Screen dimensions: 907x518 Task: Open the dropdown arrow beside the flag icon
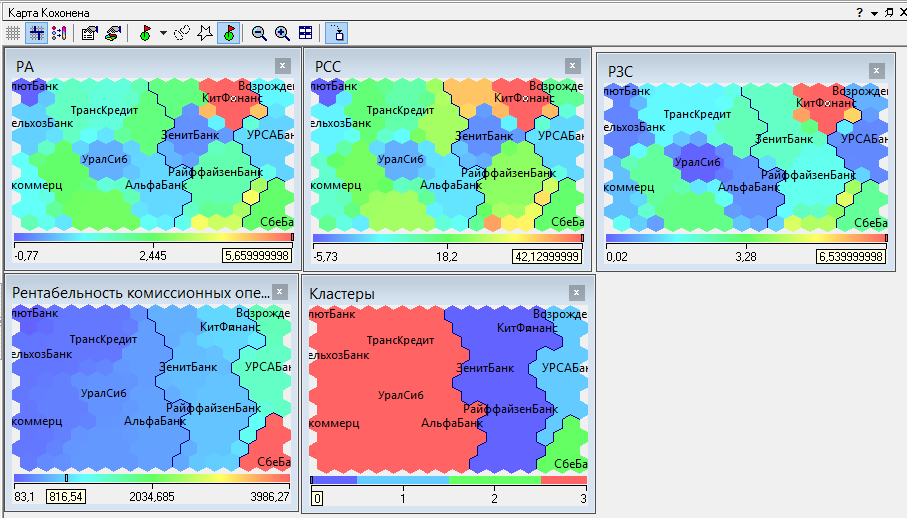(x=163, y=34)
